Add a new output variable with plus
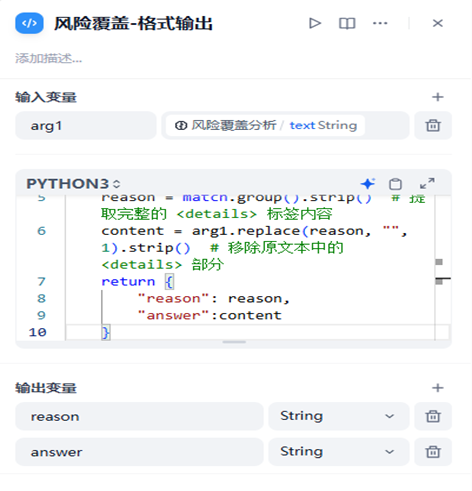This screenshot has width=472, height=491. click(x=437, y=388)
